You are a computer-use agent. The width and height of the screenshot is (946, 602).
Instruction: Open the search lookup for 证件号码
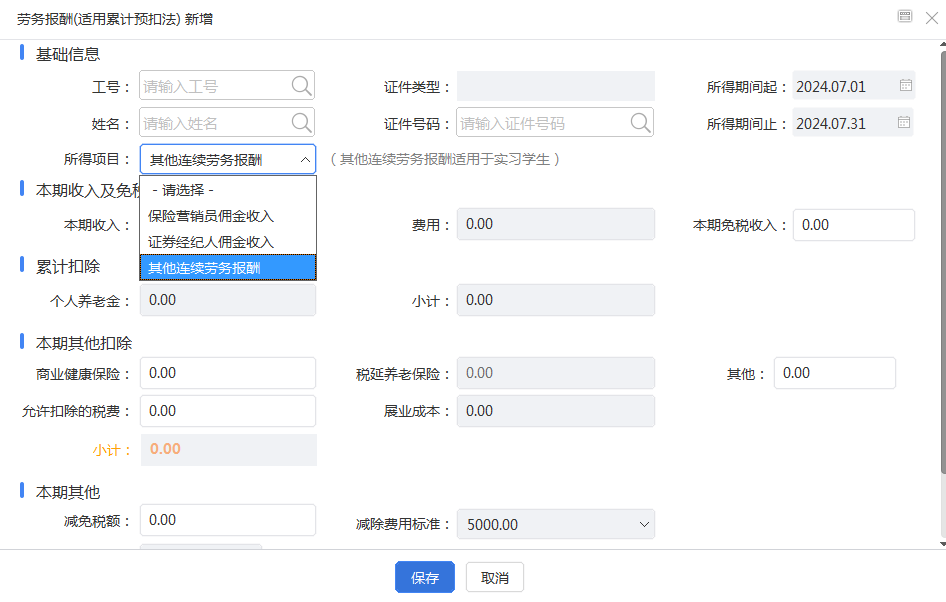(641, 124)
